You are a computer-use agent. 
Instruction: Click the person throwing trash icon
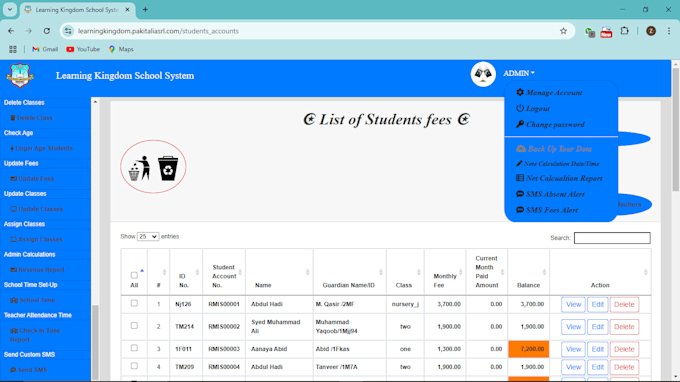click(139, 168)
